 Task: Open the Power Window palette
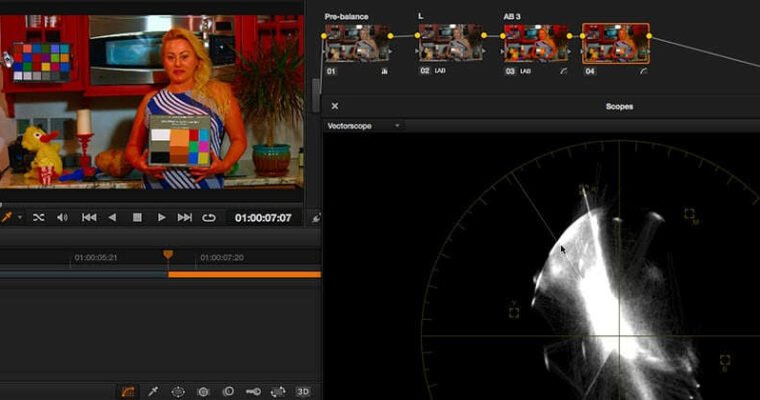coord(178,391)
